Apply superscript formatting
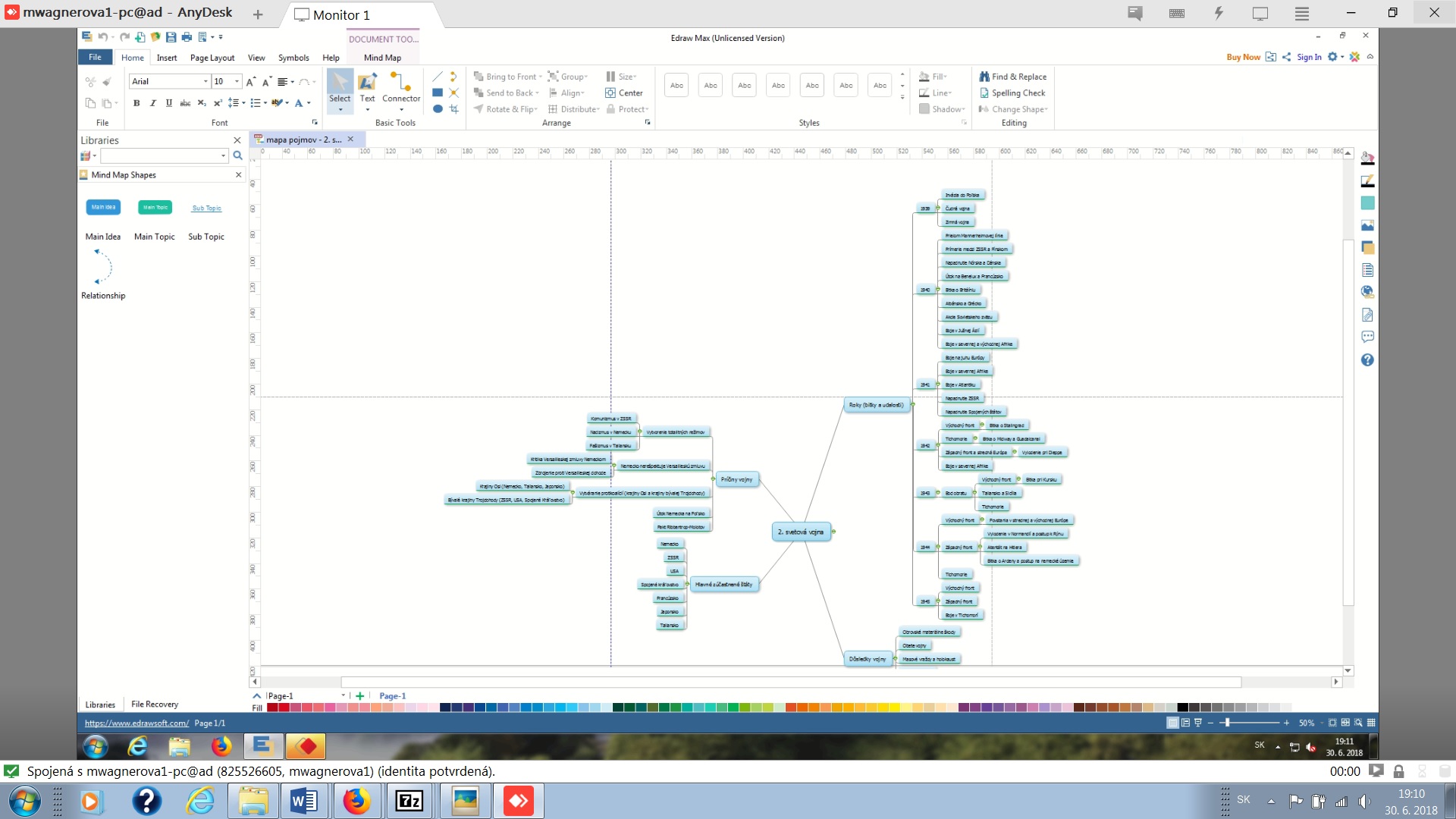This screenshot has width=1456, height=819. point(217,103)
